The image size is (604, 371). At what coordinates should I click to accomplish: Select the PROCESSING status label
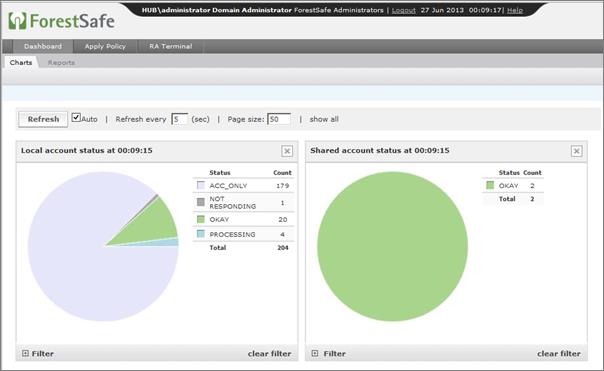[x=232, y=234]
